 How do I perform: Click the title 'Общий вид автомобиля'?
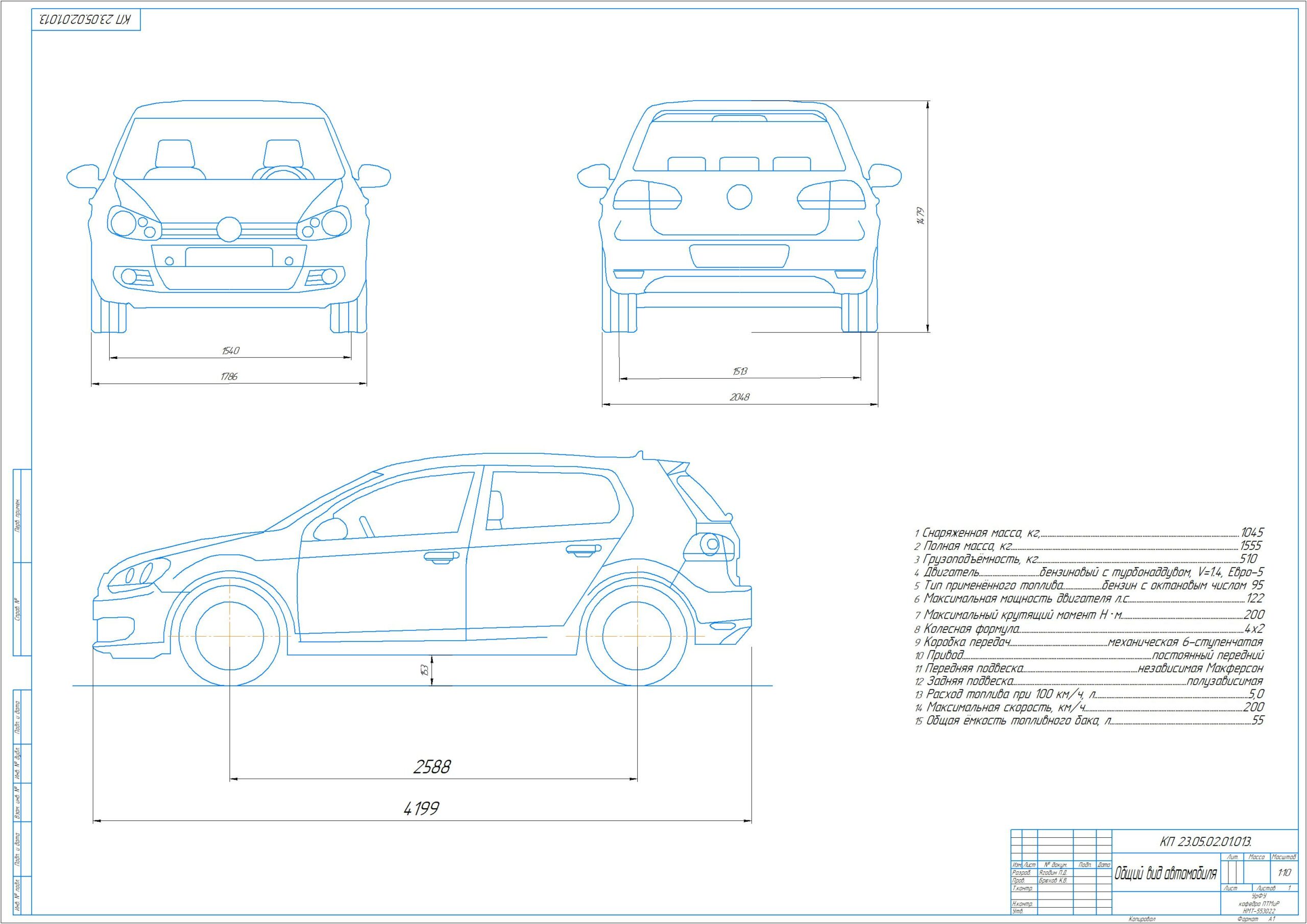point(1166,873)
